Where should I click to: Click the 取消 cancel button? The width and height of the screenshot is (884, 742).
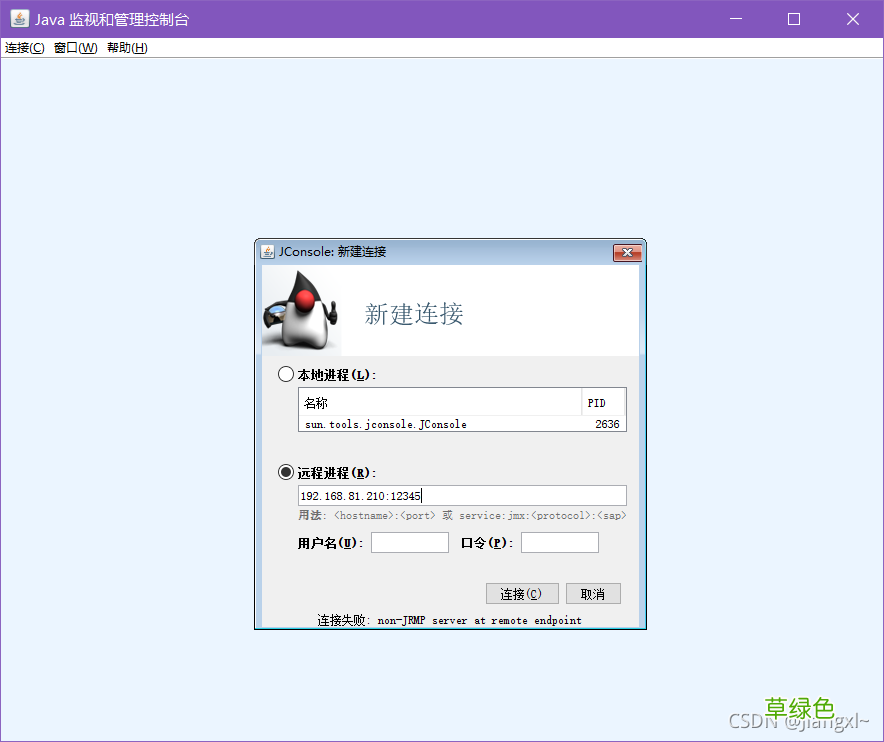coord(593,593)
